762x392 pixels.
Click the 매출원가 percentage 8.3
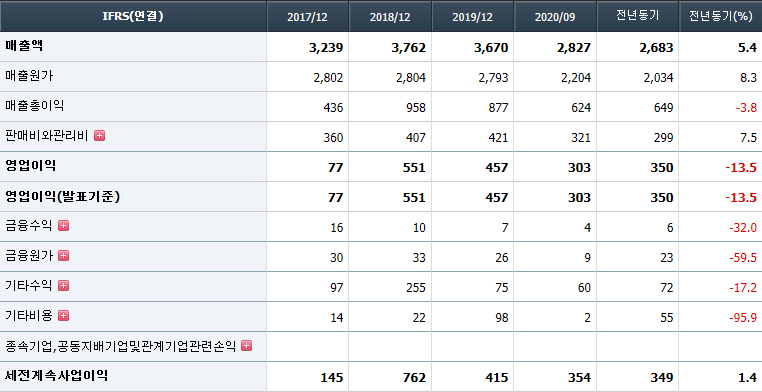click(748, 78)
